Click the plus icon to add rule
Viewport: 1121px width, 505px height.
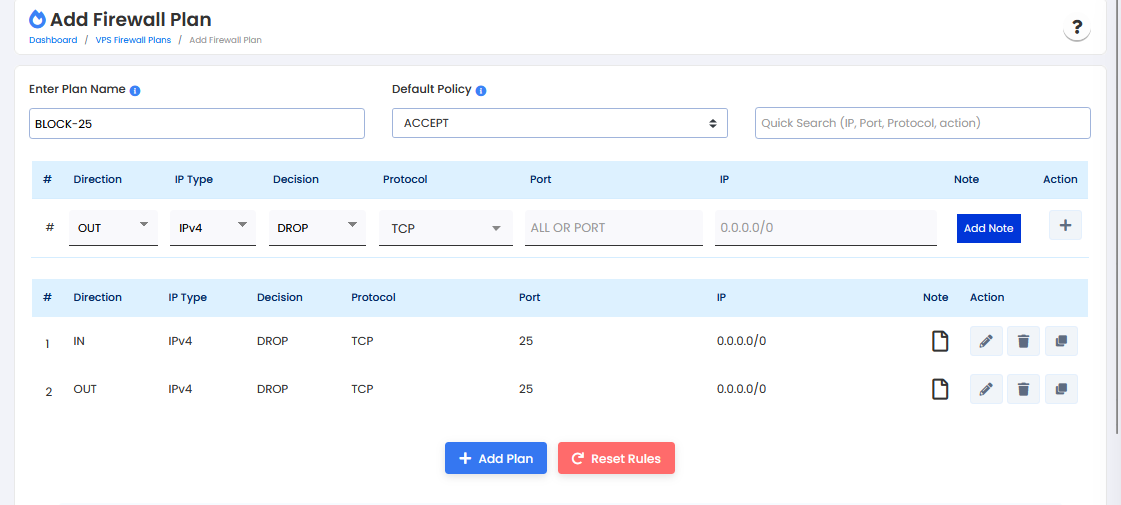1065,226
